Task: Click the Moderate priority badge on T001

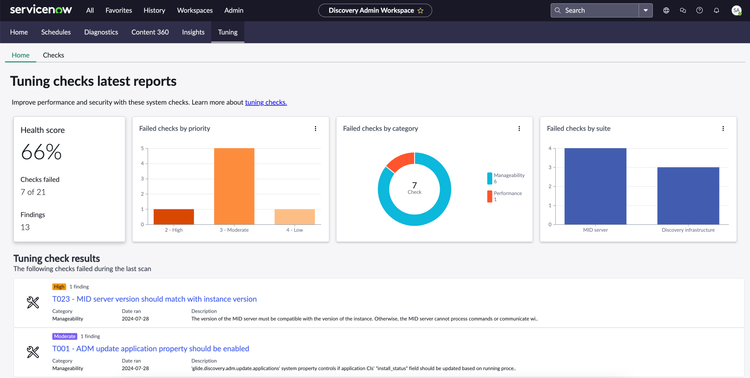Action: pyautogui.click(x=65, y=336)
